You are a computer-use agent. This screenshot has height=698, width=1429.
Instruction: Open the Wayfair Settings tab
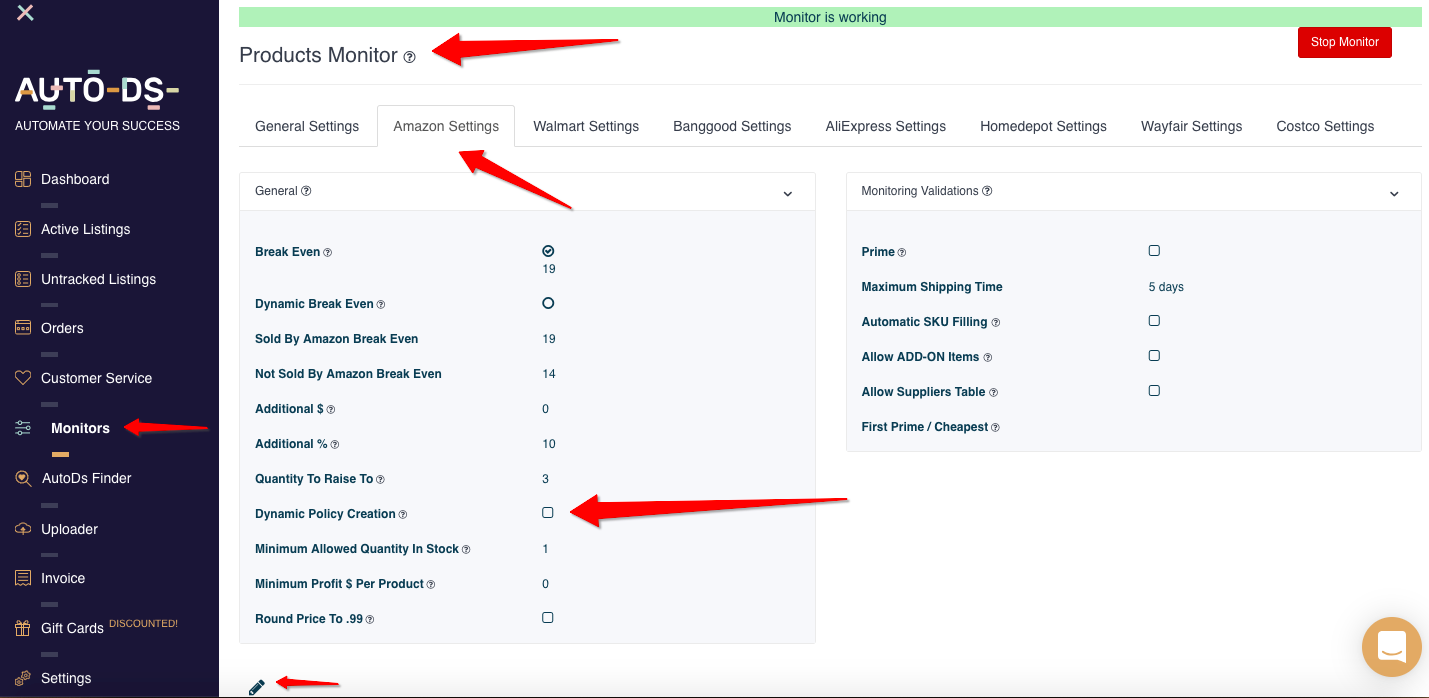coord(1191,126)
